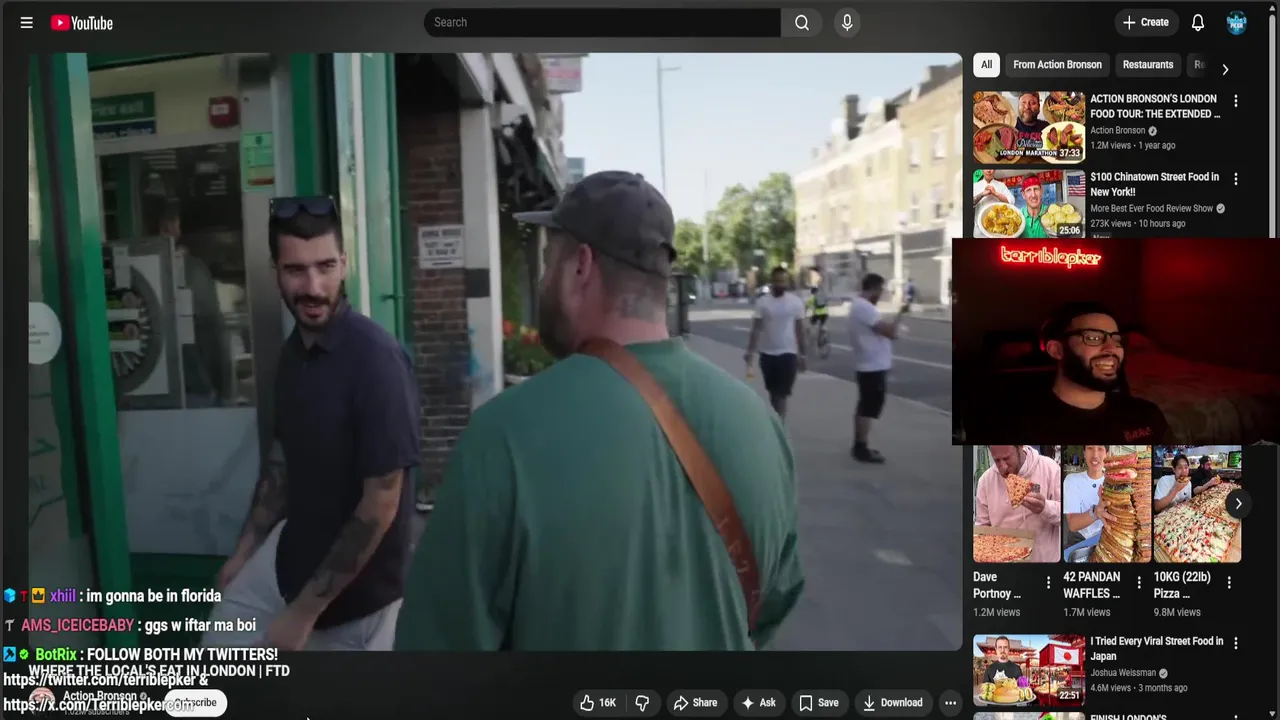
Task: Open options for the 10KG Pizza short
Action: pos(1229,582)
